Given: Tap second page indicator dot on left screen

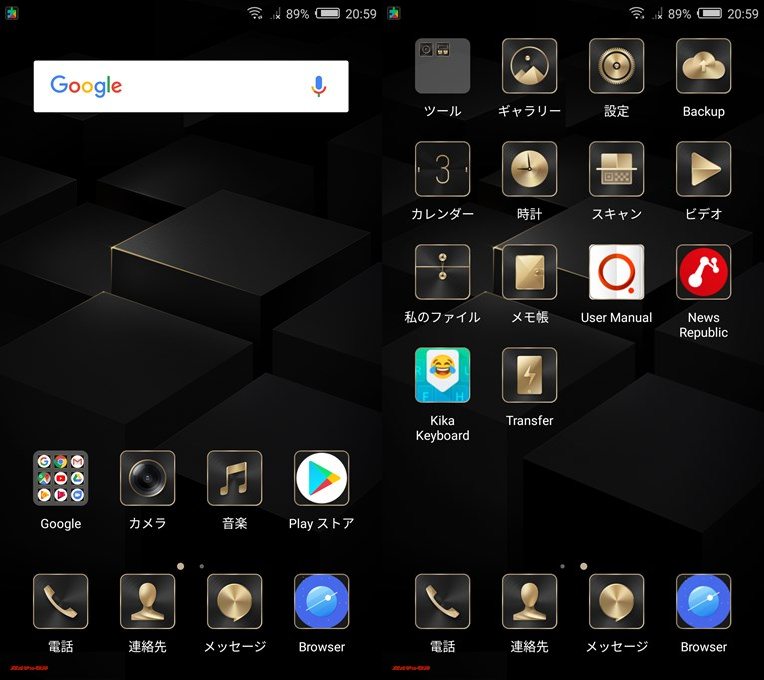Looking at the screenshot, I should click(202, 566).
